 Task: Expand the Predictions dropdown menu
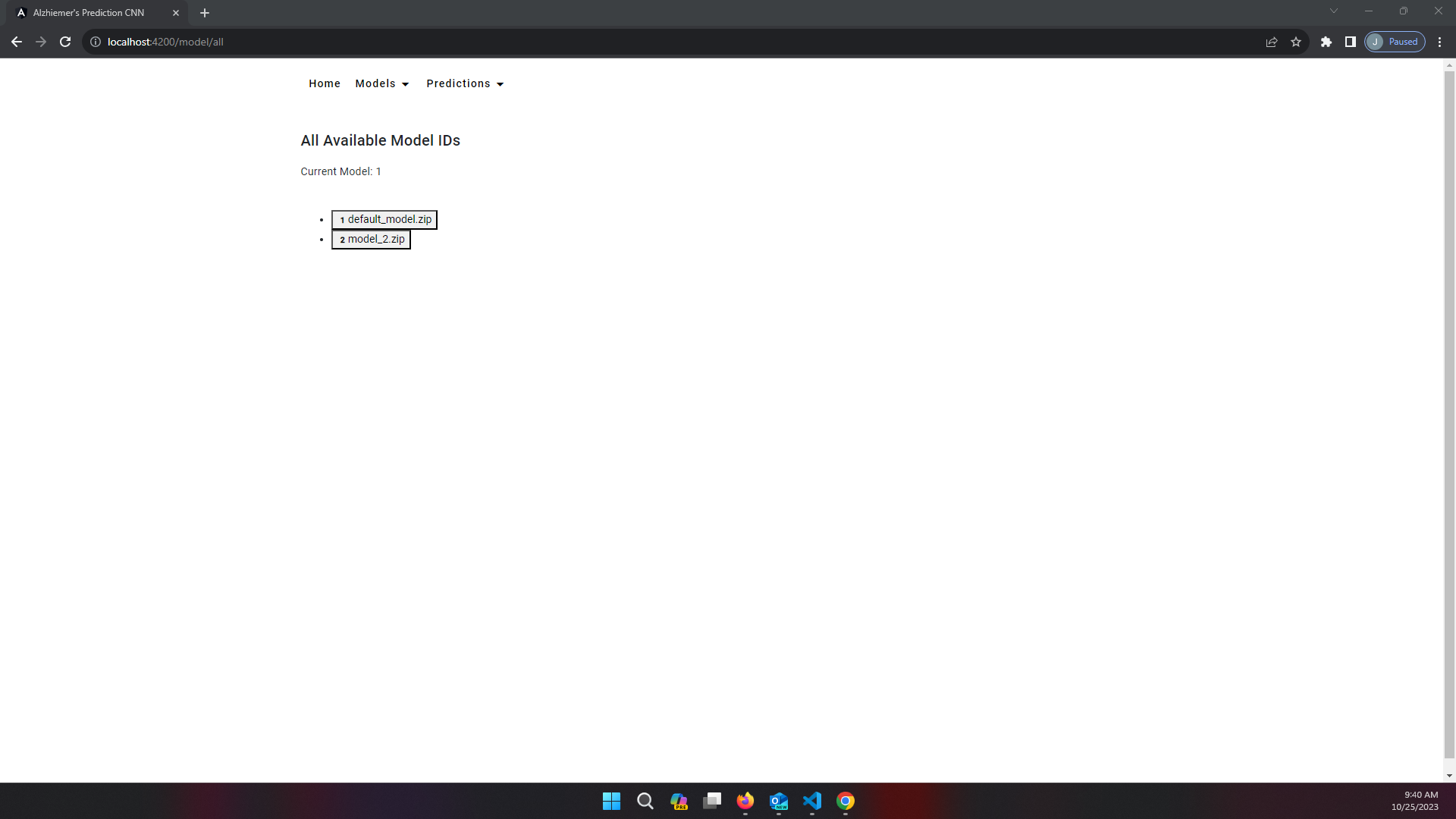465,83
